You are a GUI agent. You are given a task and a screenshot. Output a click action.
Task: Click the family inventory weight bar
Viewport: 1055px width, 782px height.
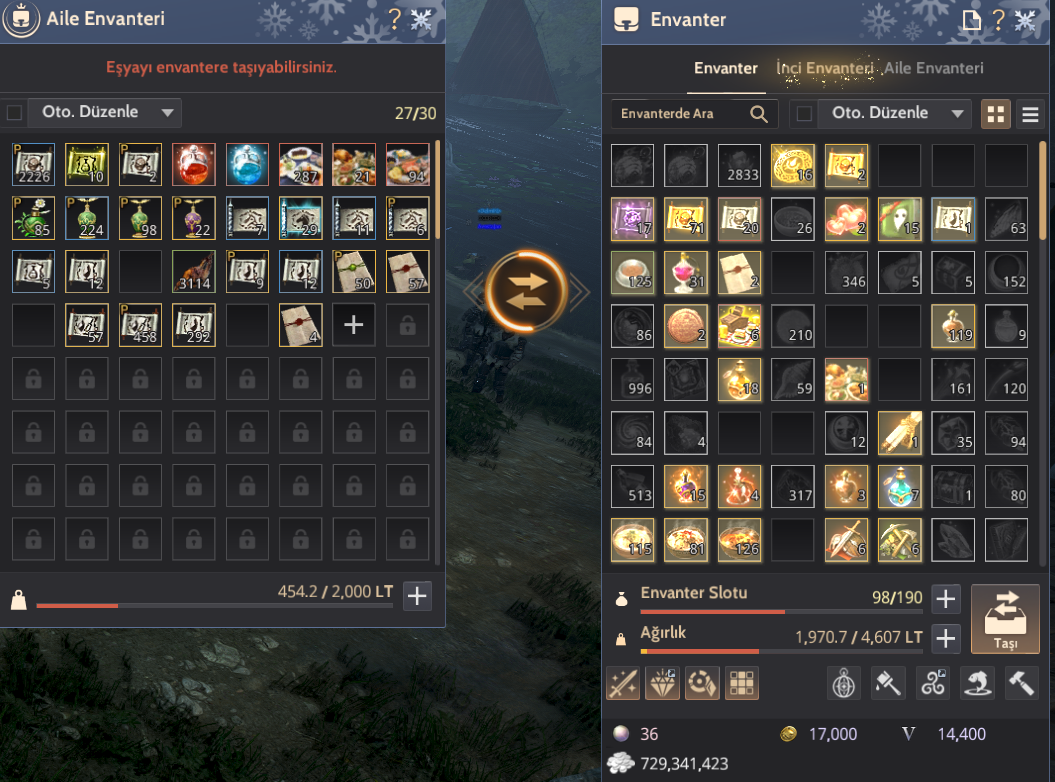pyautogui.click(x=215, y=606)
